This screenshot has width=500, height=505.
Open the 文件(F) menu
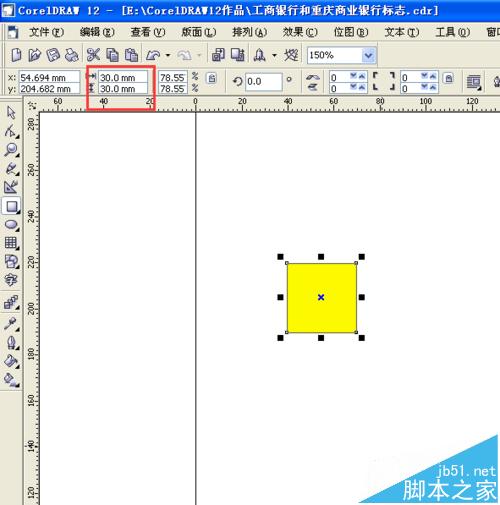pyautogui.click(x=46, y=32)
